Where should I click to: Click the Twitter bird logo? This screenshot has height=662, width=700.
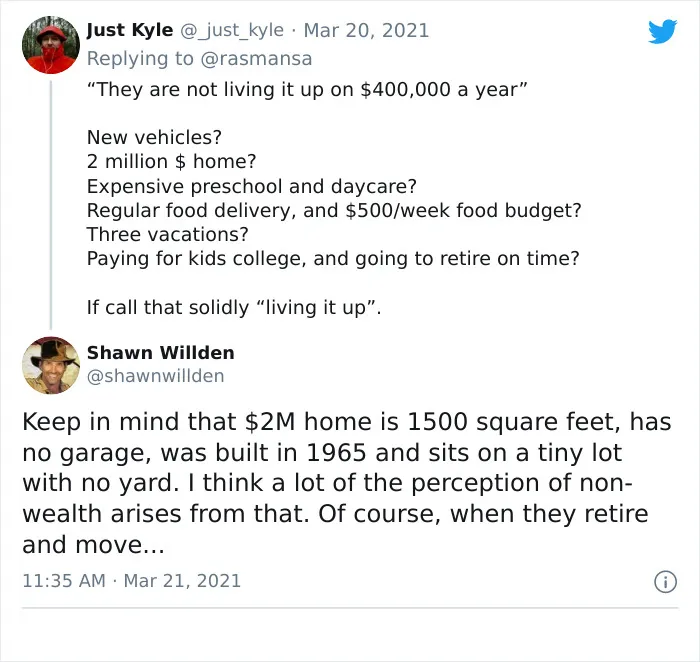click(x=663, y=31)
